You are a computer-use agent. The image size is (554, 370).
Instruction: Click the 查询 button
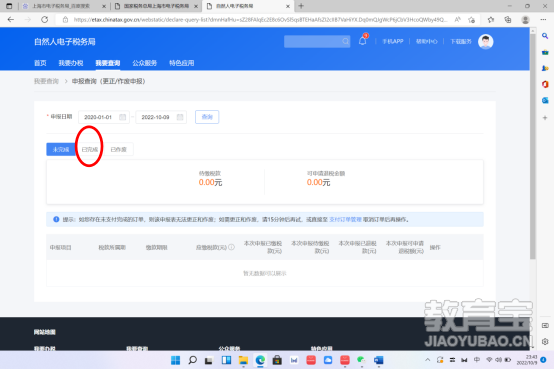tap(207, 117)
